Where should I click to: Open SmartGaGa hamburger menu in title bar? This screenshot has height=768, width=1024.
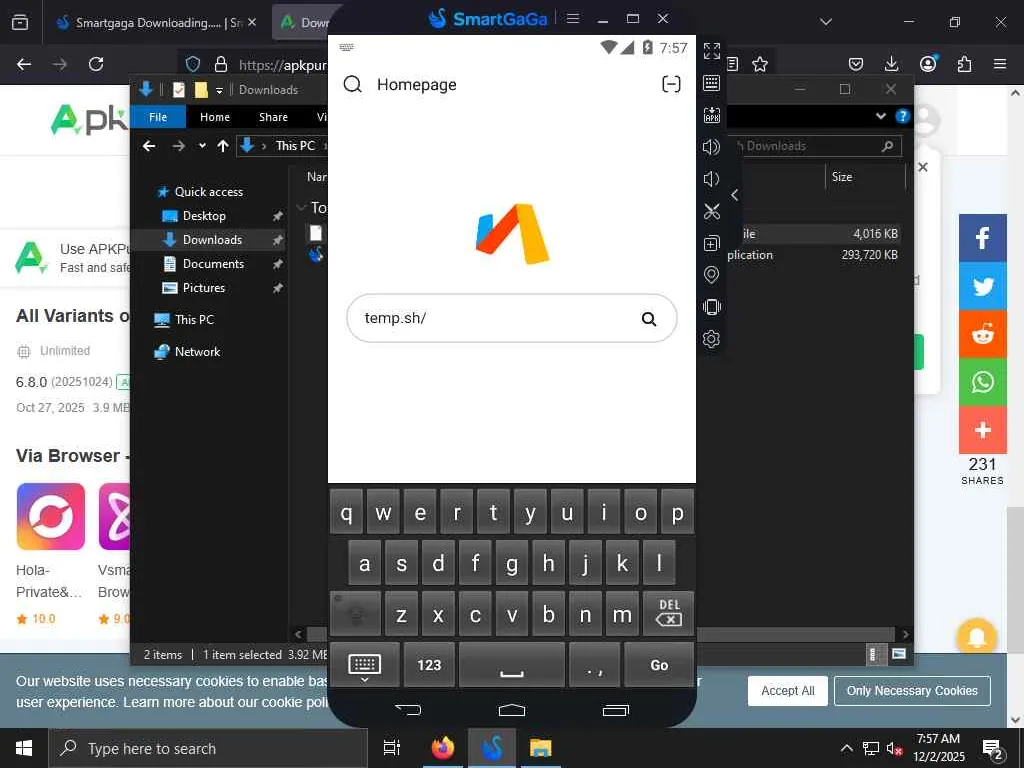(x=573, y=18)
